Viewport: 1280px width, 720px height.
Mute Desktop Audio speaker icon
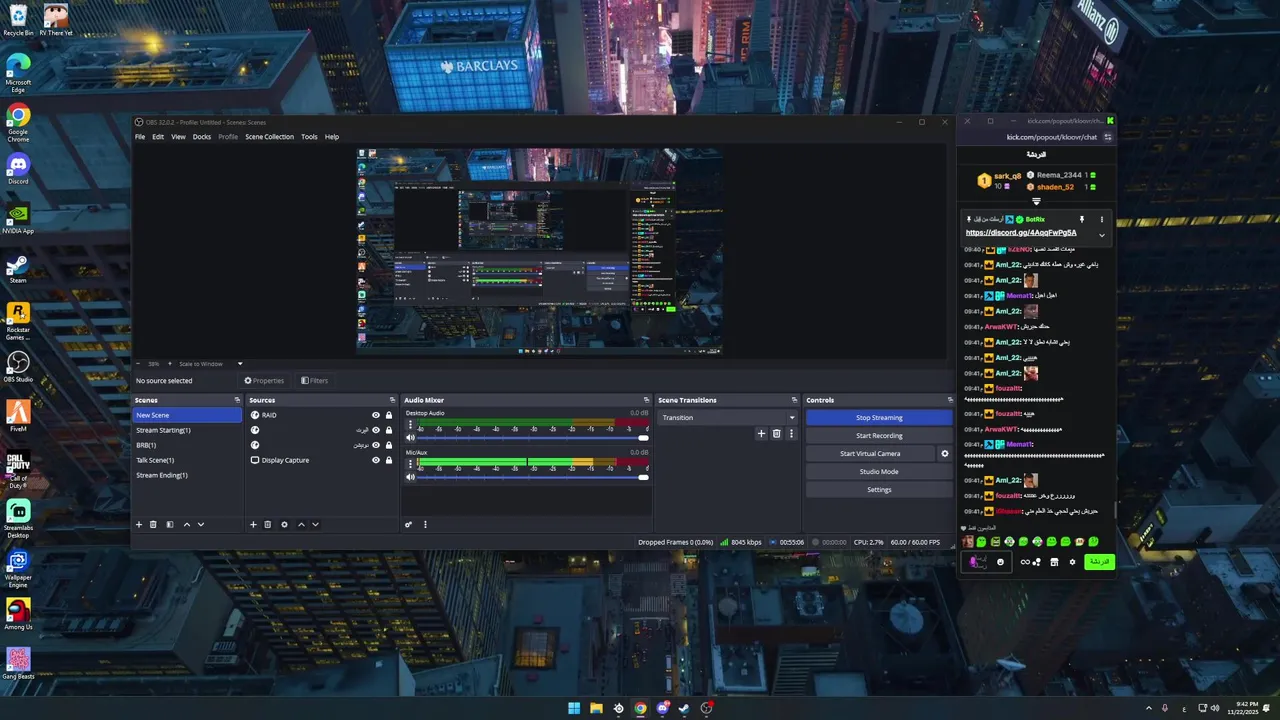click(x=410, y=438)
